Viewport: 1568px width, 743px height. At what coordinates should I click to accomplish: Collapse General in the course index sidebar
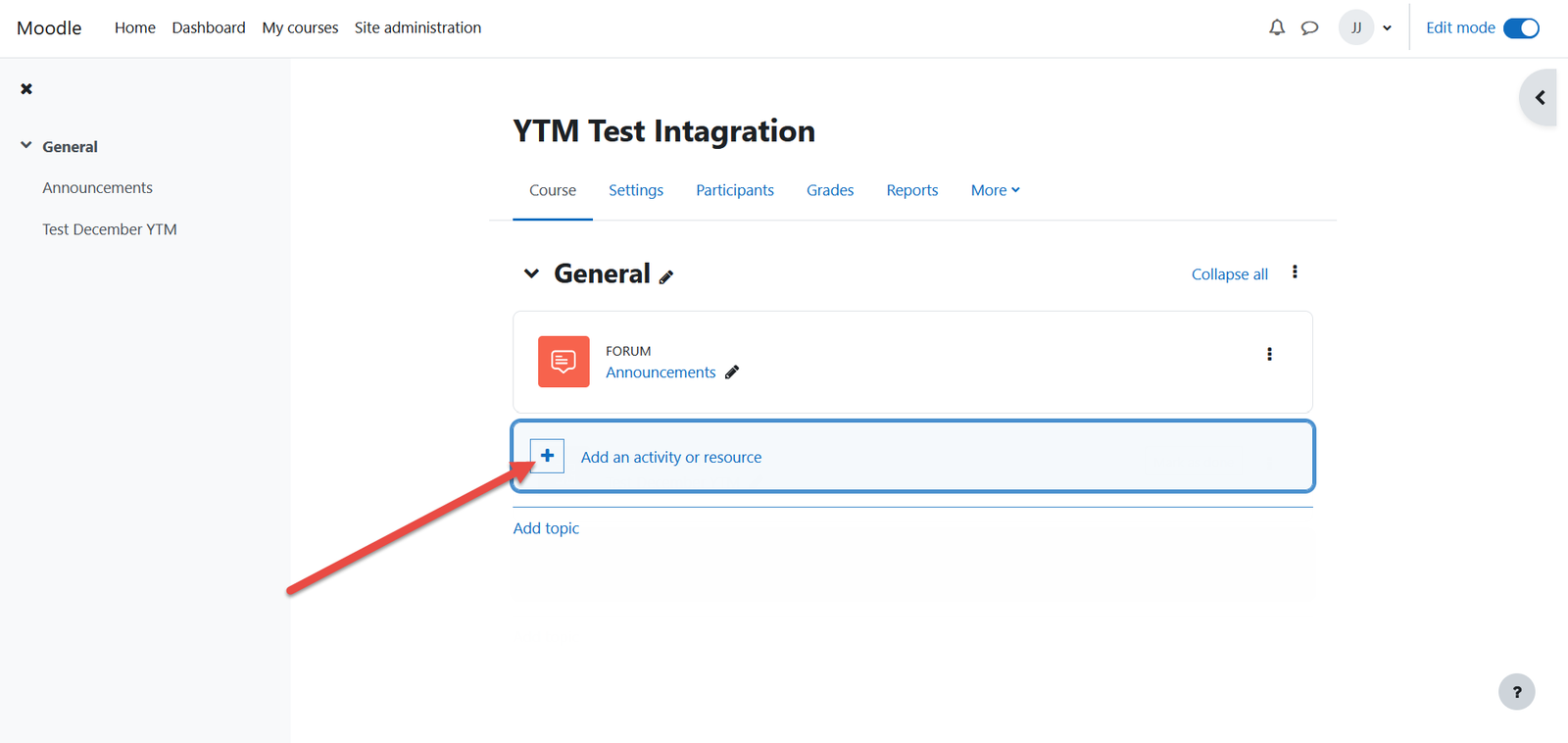point(26,146)
